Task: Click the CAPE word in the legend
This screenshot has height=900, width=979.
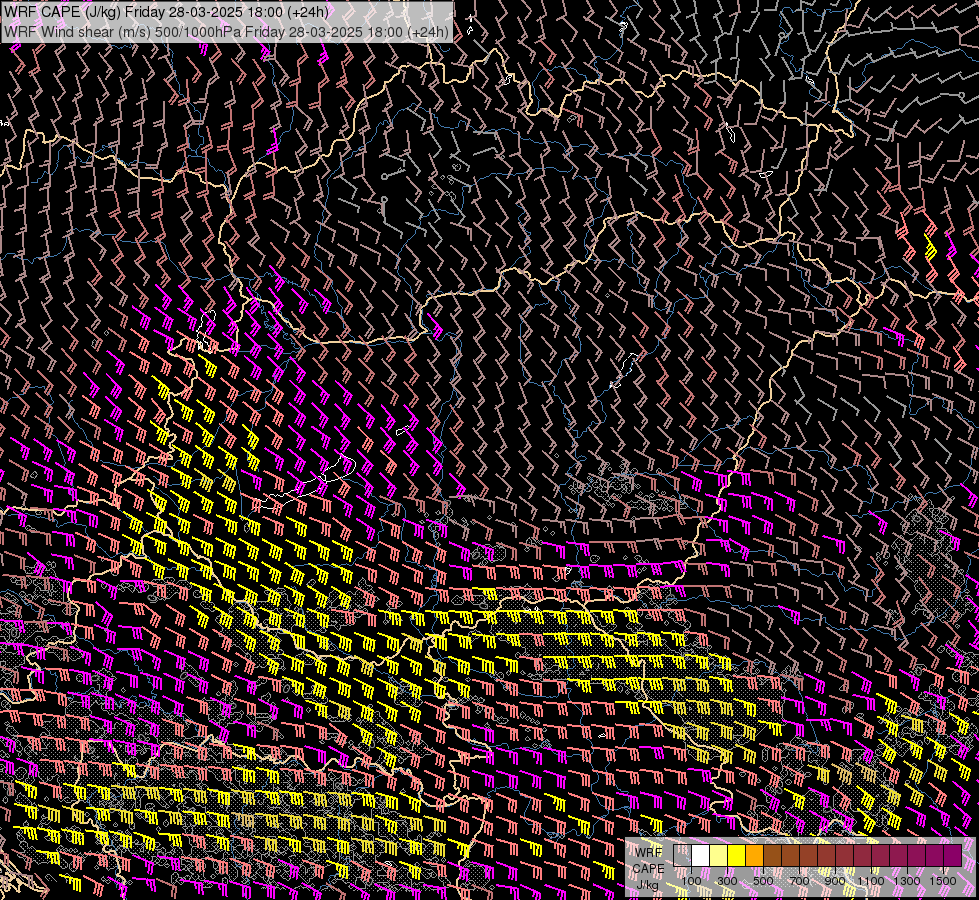Action: (x=649, y=868)
